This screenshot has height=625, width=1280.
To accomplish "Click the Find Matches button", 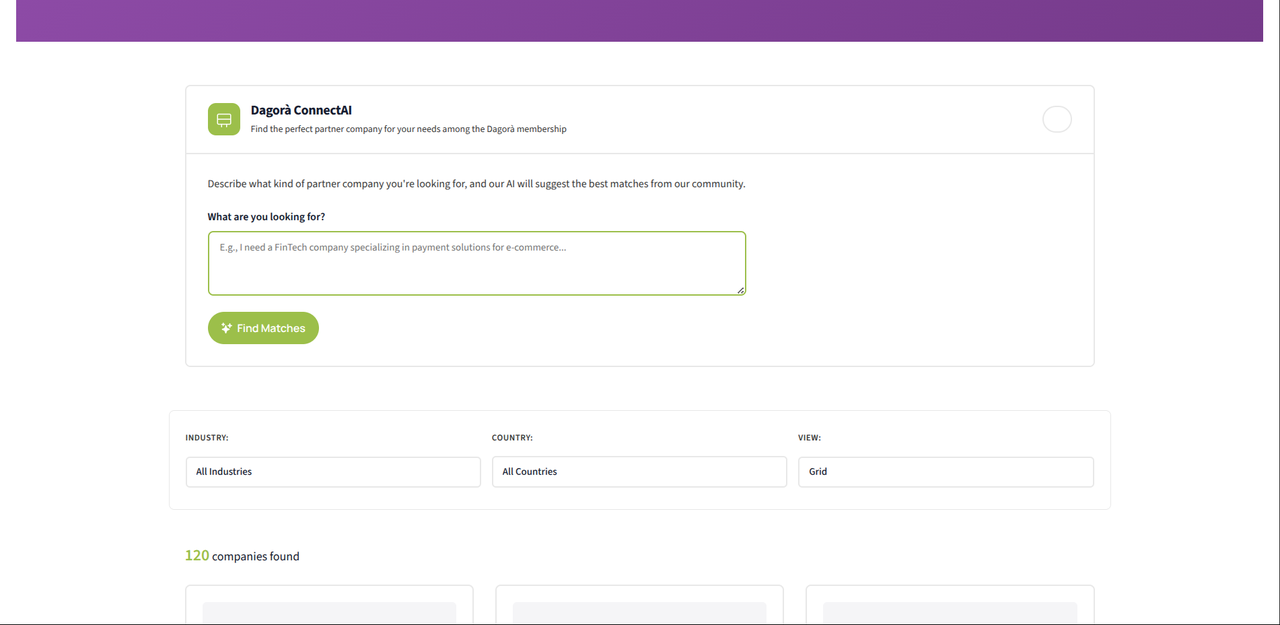I will pos(263,328).
